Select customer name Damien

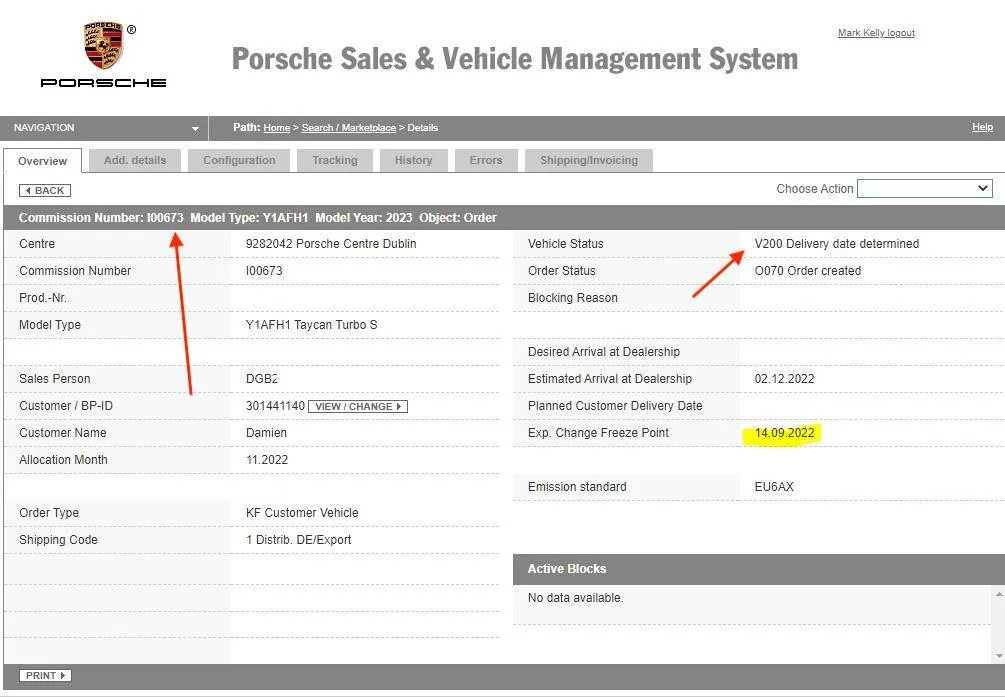266,433
